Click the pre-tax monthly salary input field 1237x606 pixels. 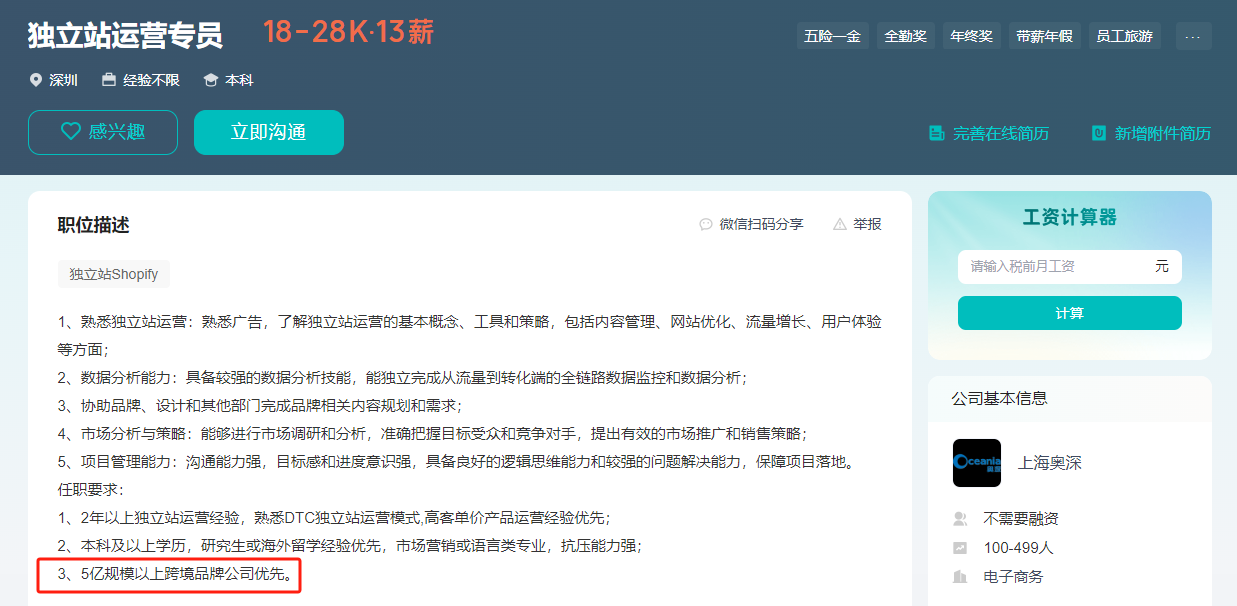[x=1055, y=267]
